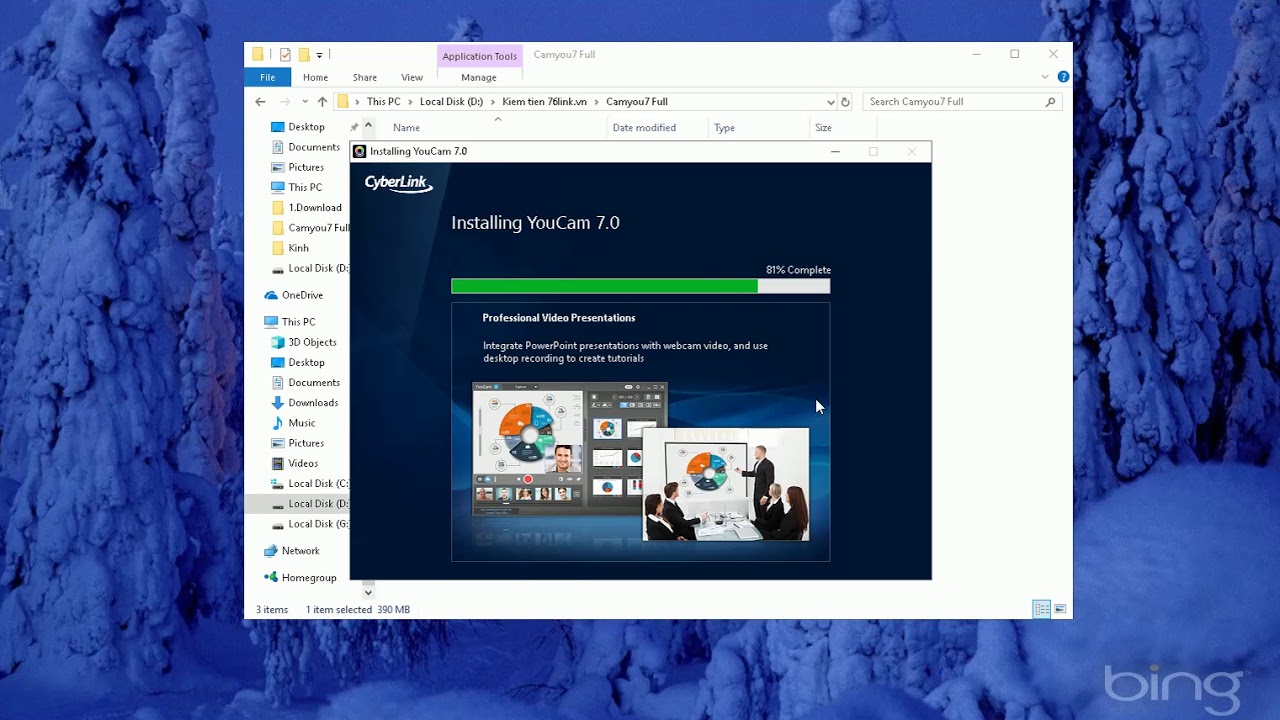Open Explorer Help question mark icon
The image size is (1280, 720).
click(x=1063, y=77)
